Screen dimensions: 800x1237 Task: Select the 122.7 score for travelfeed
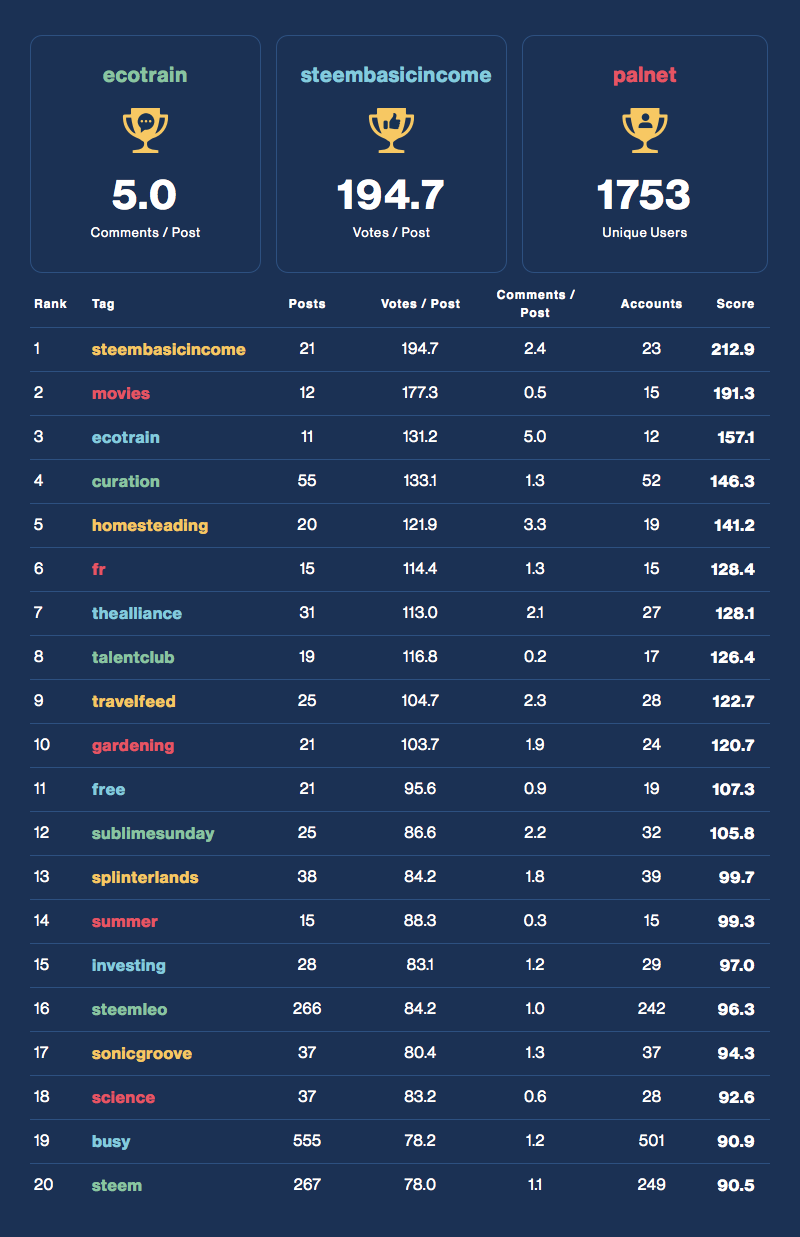[734, 702]
